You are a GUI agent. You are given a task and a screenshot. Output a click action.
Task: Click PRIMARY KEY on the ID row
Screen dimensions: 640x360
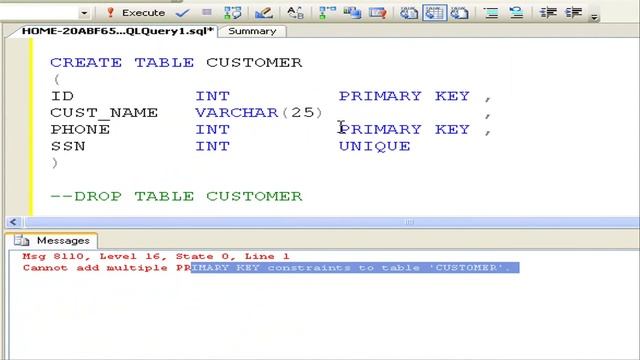point(404,96)
